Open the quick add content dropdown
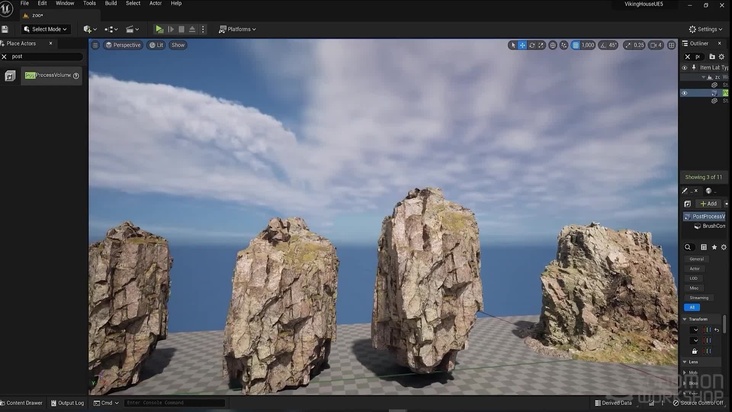This screenshot has height=412, width=732. click(90, 29)
